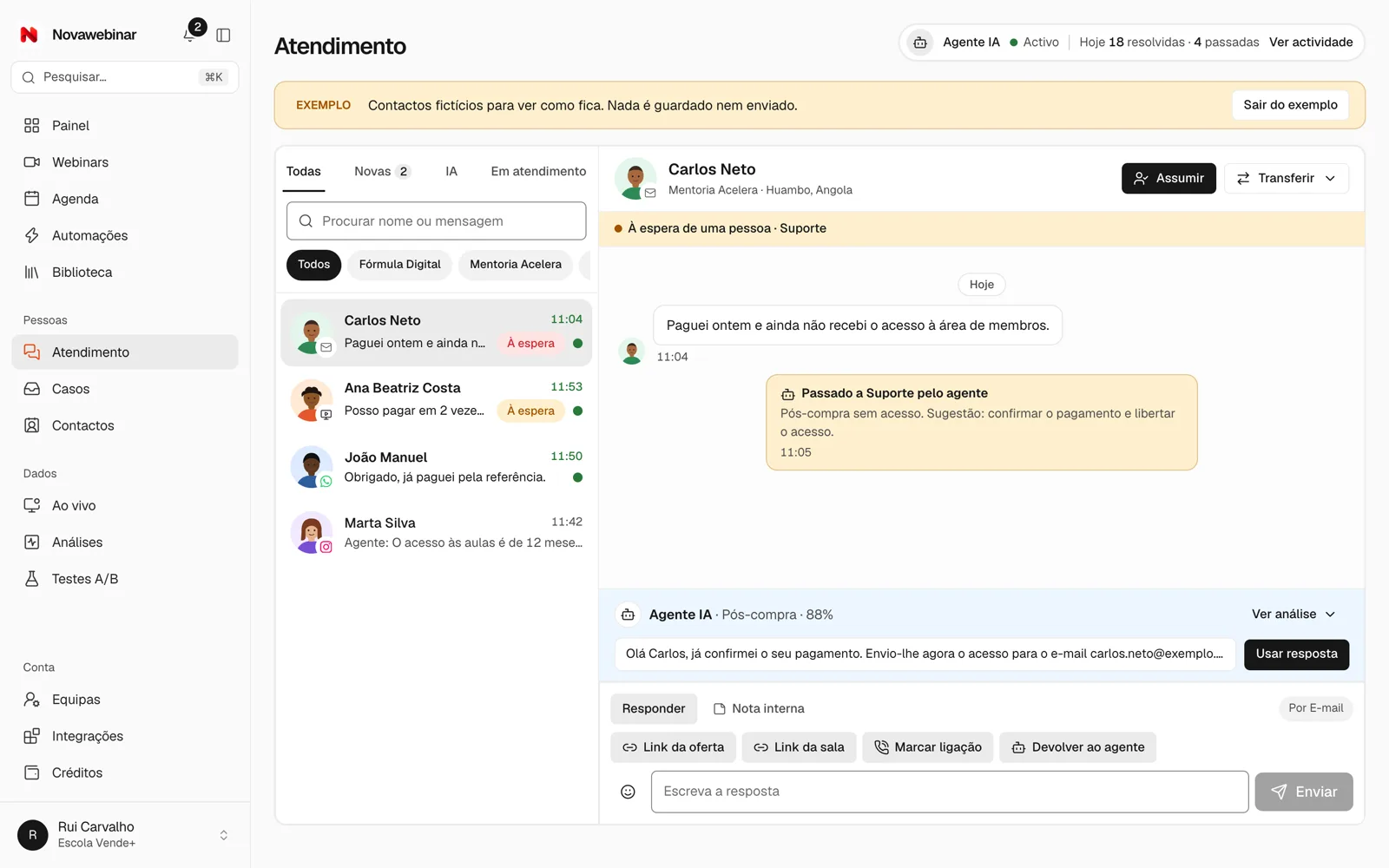Open the Casos page
Viewport: 1389px width, 868px height.
tap(125, 389)
